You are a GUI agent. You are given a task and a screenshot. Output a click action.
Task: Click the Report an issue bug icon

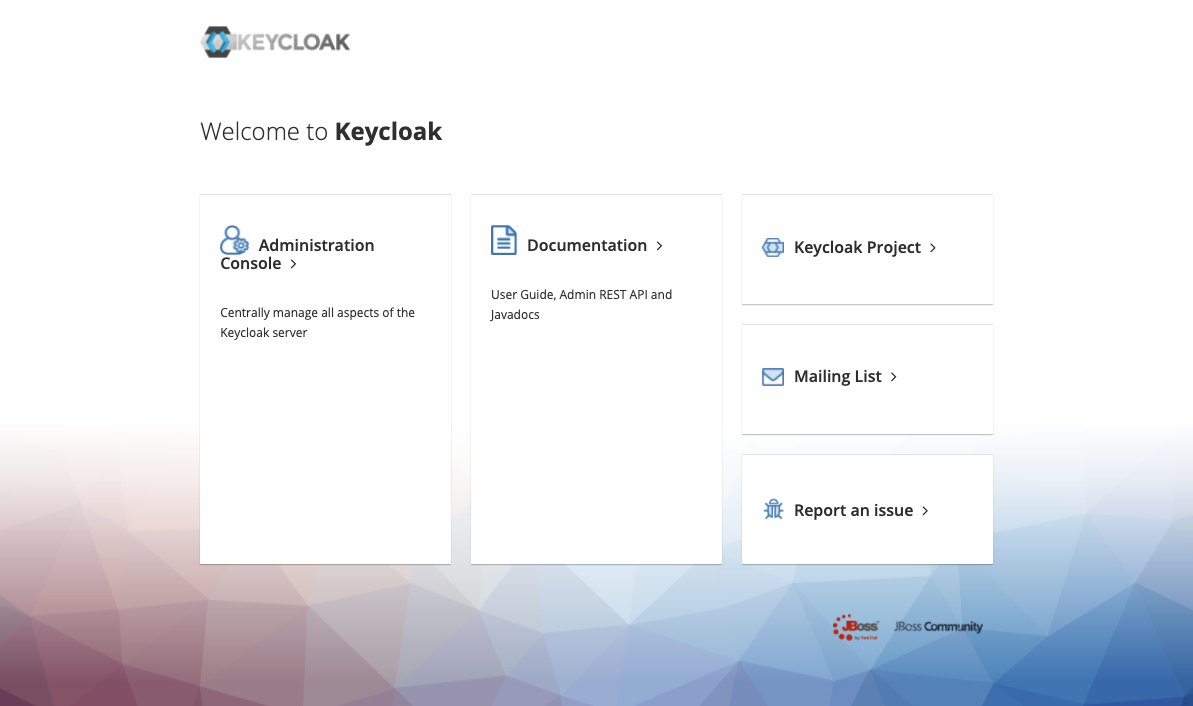pos(772,509)
